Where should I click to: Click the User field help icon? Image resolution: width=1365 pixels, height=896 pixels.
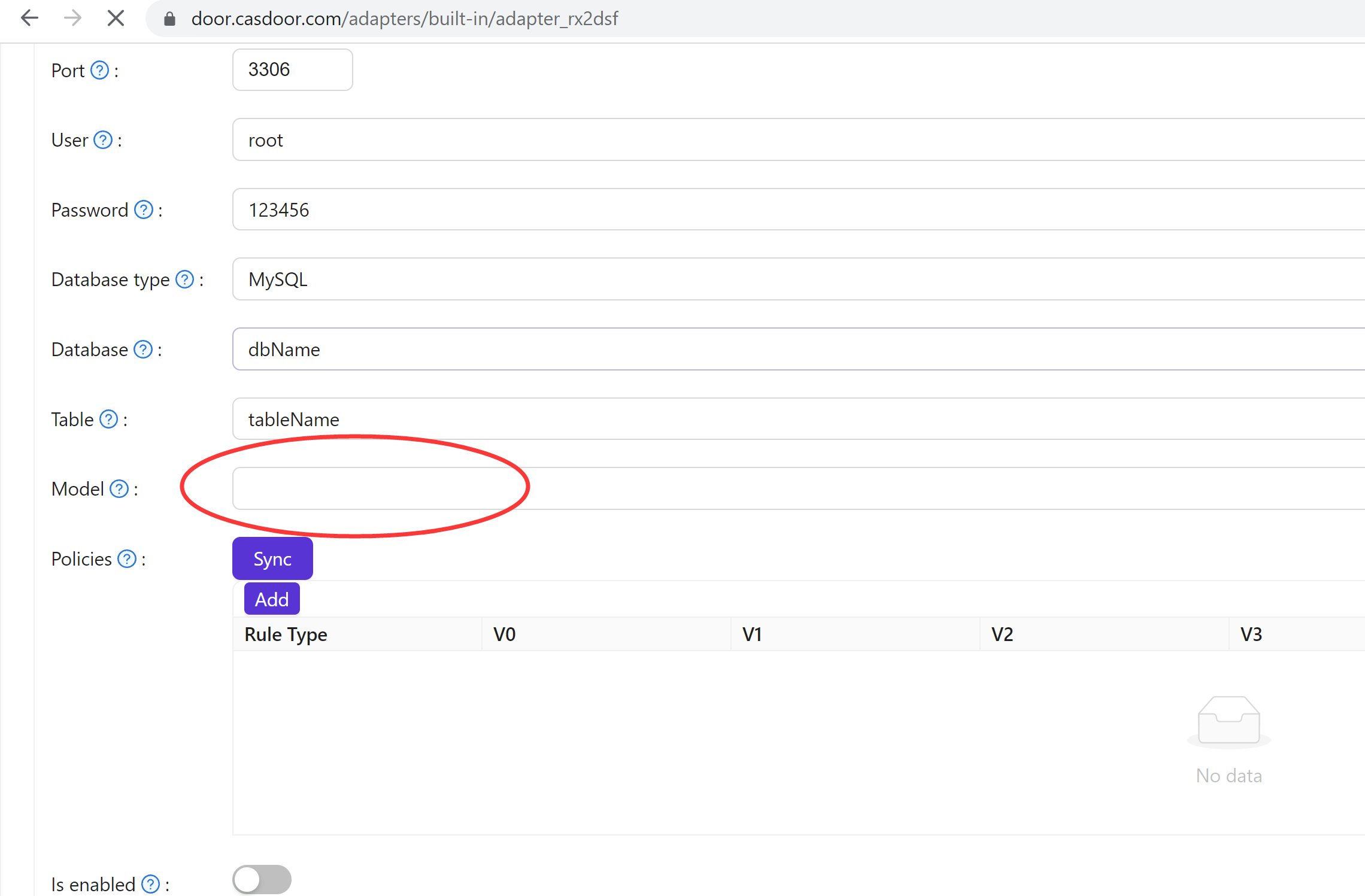104,140
